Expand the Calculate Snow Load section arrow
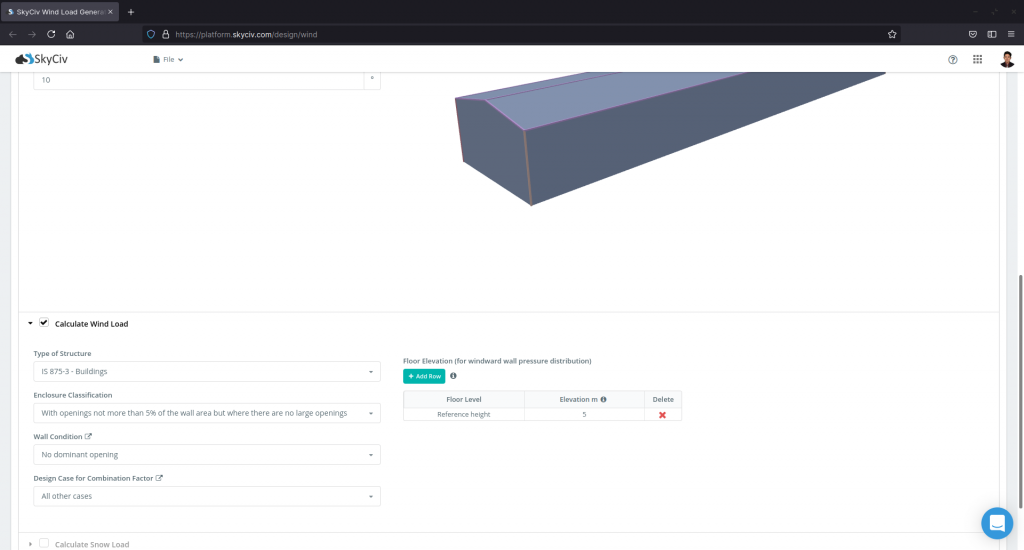 pos(30,544)
